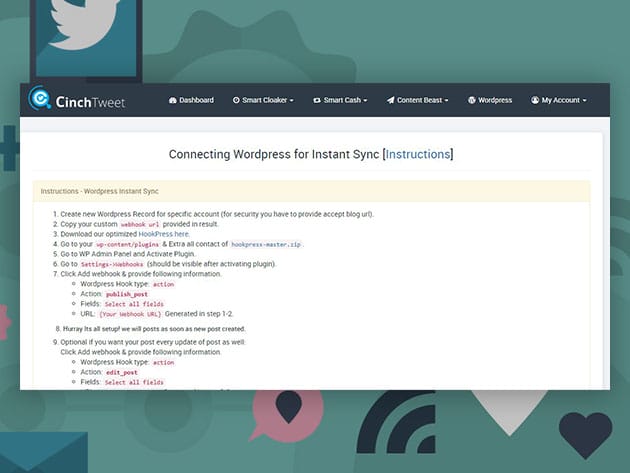Click the Dashboard gauge icon
This screenshot has width=630, height=473.
pos(173,101)
